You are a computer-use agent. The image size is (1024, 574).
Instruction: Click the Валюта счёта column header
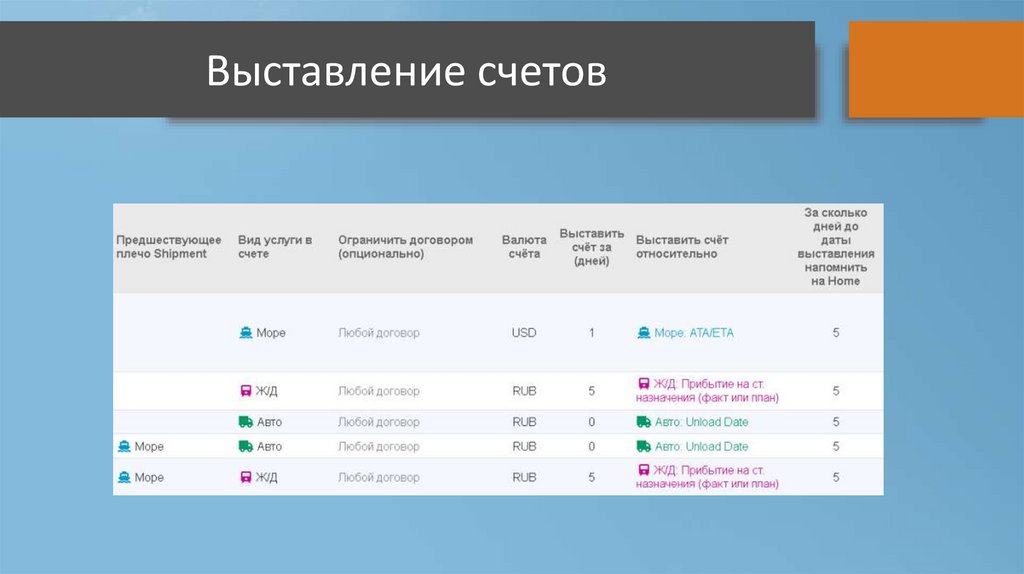pyautogui.click(x=524, y=247)
